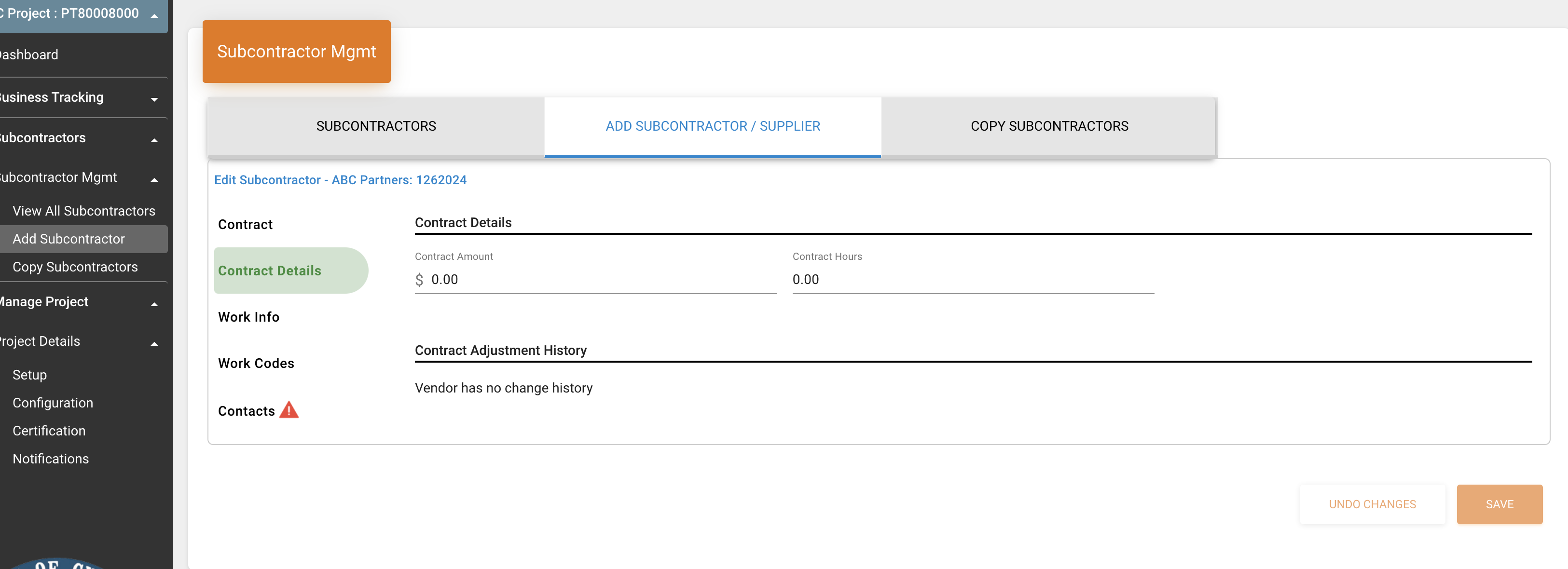Open the Work Codes section

click(256, 363)
